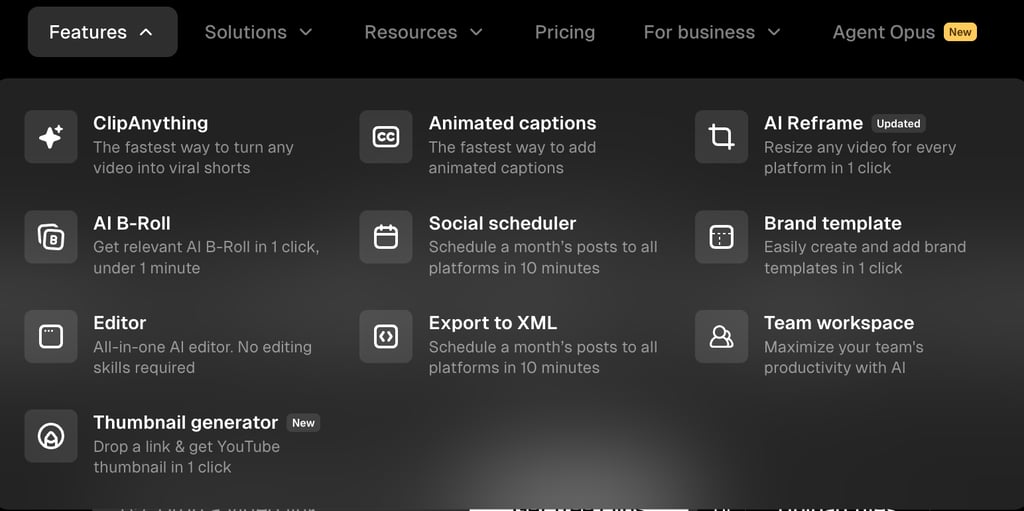Click the AI Reframe crop icon
The image size is (1024, 511).
pos(721,137)
